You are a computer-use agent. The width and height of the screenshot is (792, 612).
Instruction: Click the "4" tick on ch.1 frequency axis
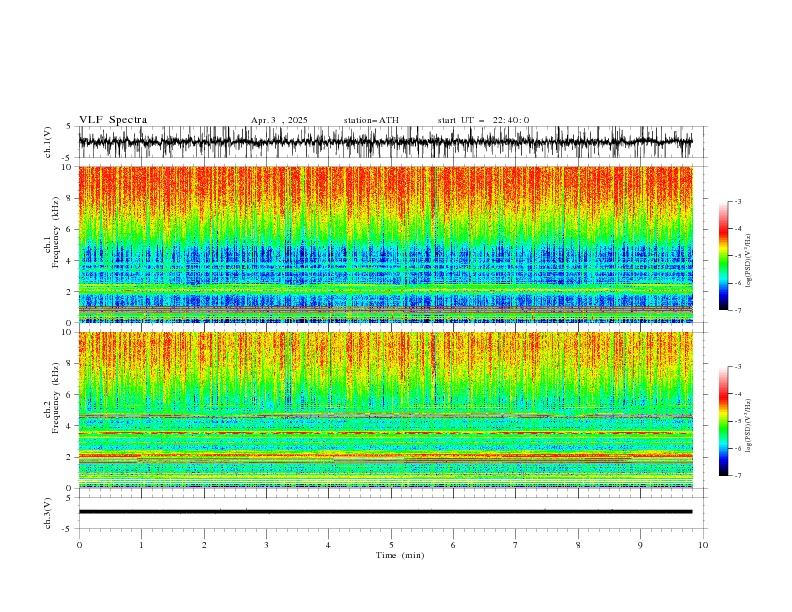point(68,261)
